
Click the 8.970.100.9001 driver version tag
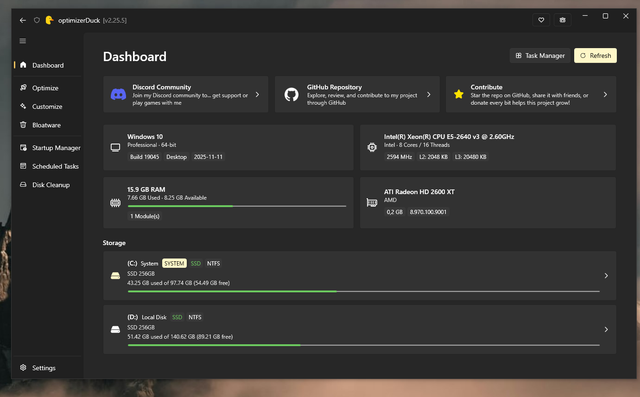pyautogui.click(x=428, y=212)
